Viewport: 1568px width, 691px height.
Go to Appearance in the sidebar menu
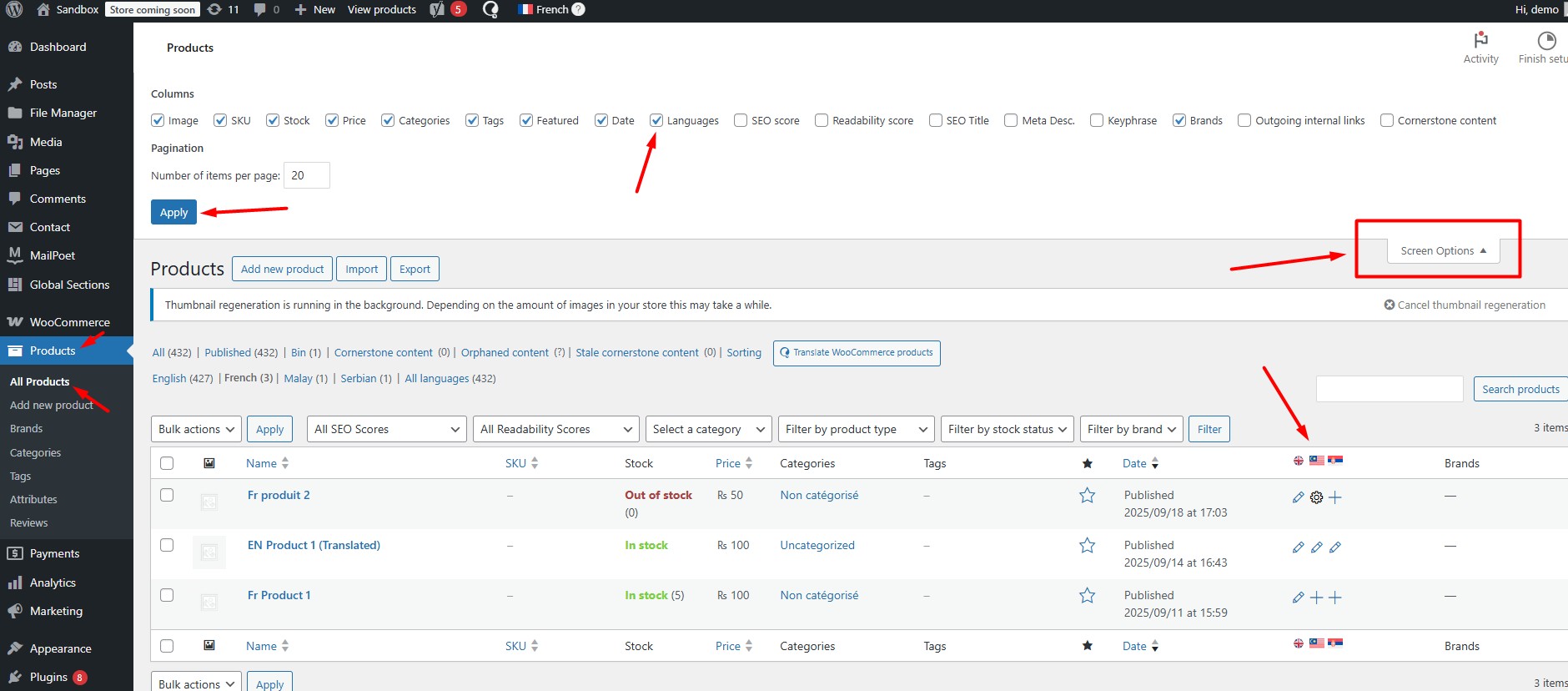point(60,648)
